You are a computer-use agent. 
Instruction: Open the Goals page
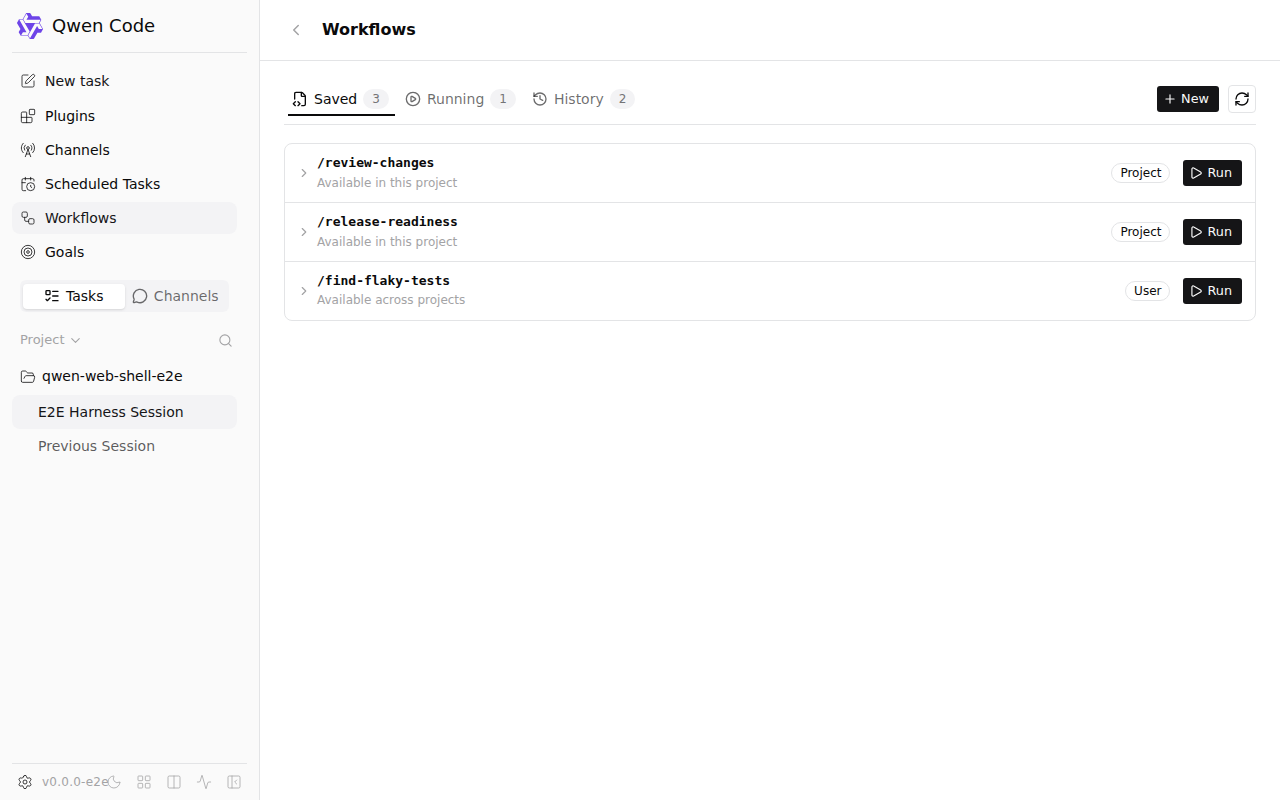124,252
